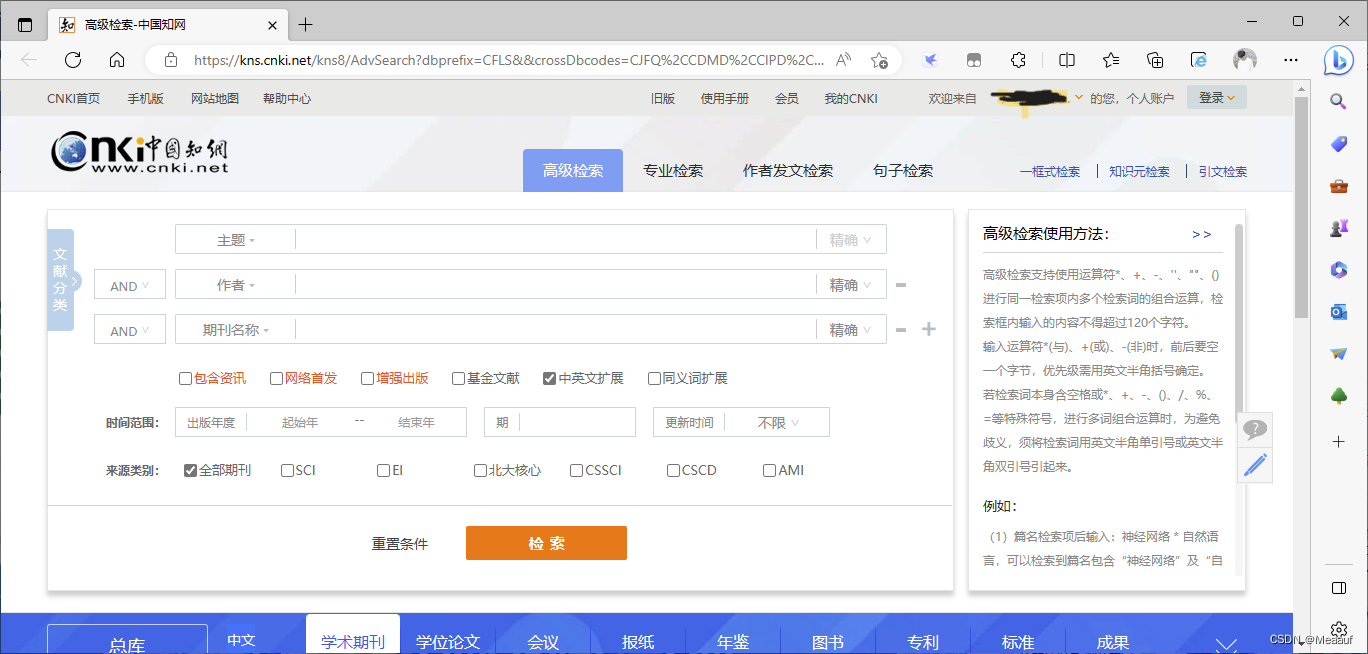Open the Bing Copilot sidebar icon
1368x654 pixels.
coord(1339,60)
